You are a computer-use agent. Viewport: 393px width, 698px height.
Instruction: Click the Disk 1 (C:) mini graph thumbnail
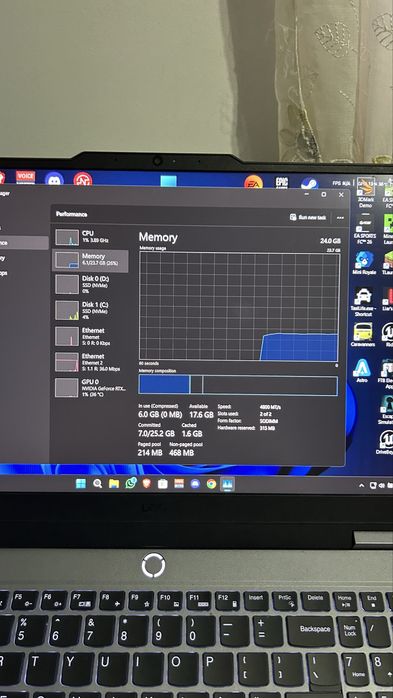click(x=67, y=310)
